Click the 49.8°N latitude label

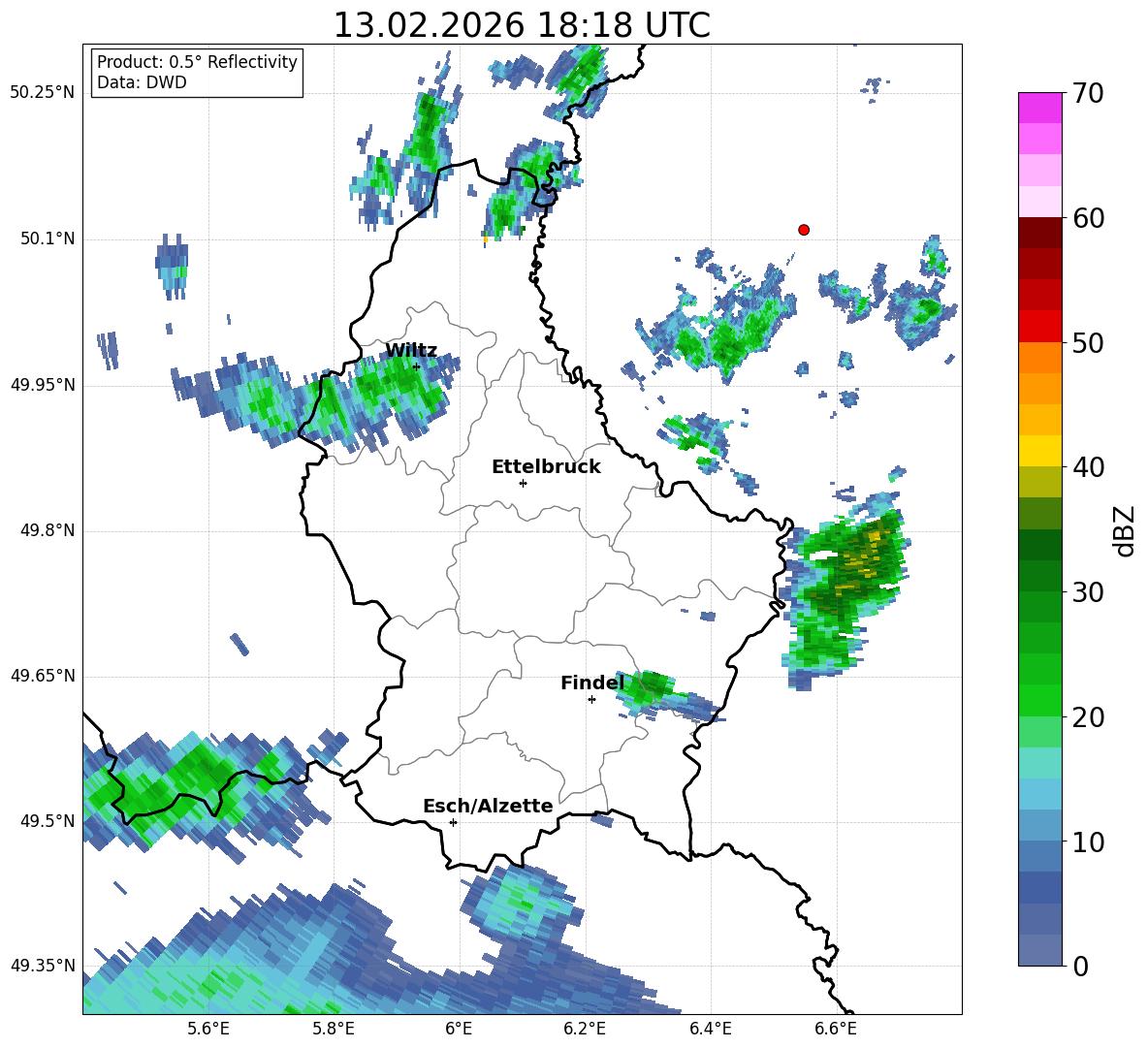tap(48, 530)
